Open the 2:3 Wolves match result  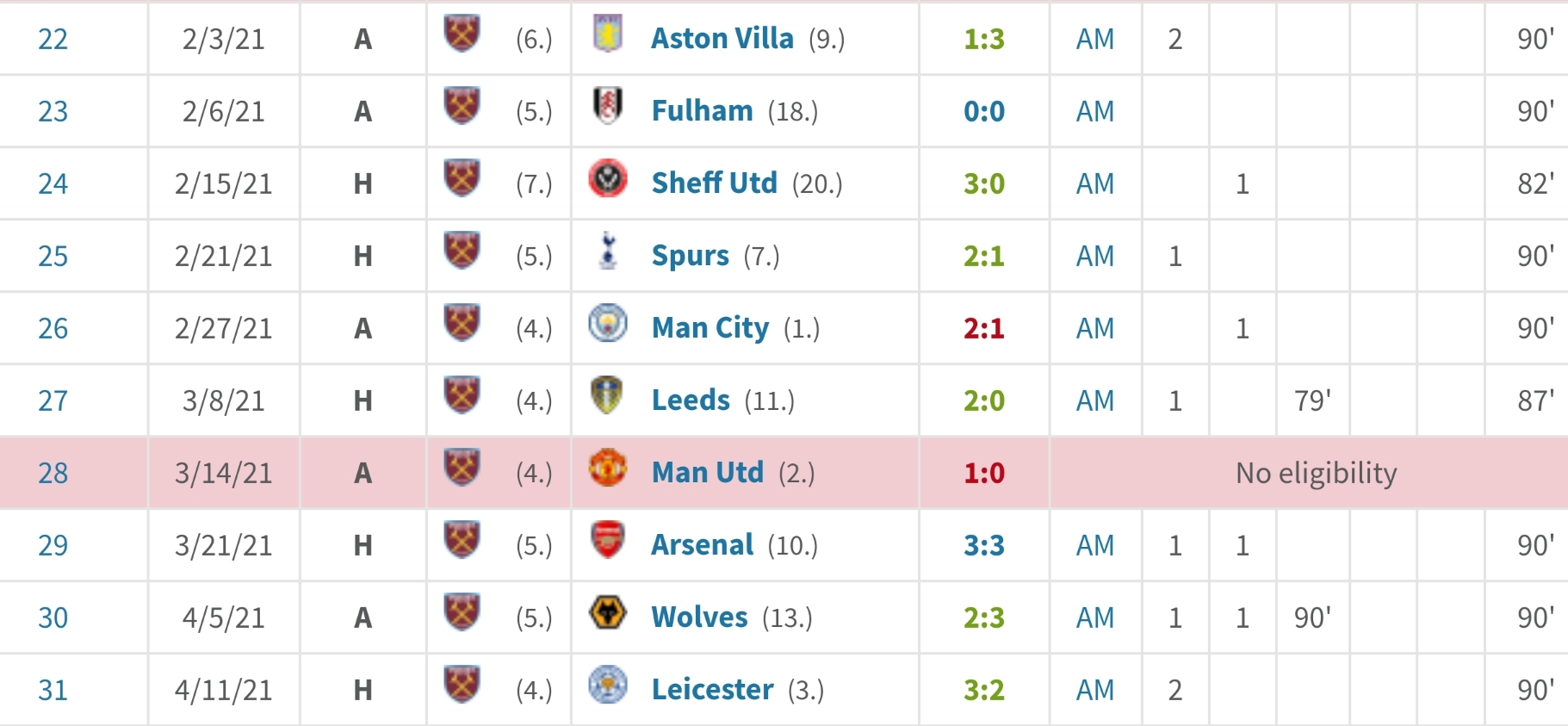984,617
